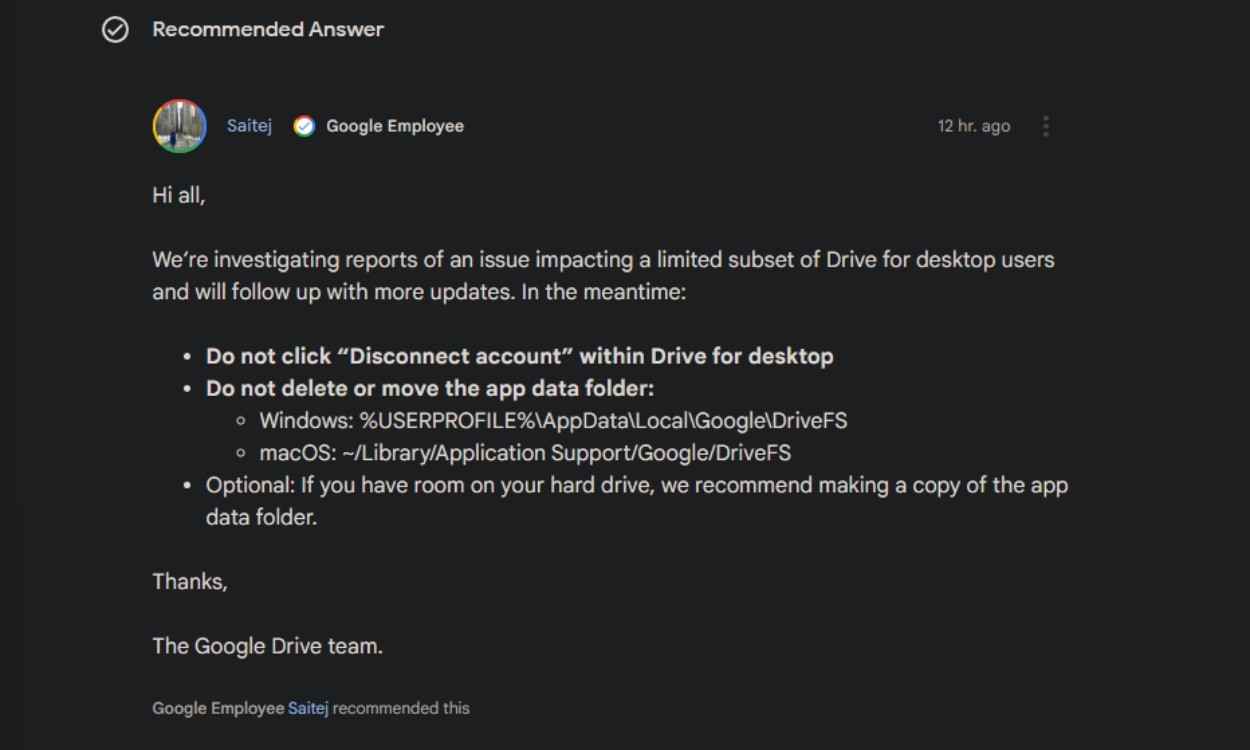The image size is (1250, 750).
Task: Click the 'We're investigating reports' paragraph
Action: click(603, 276)
